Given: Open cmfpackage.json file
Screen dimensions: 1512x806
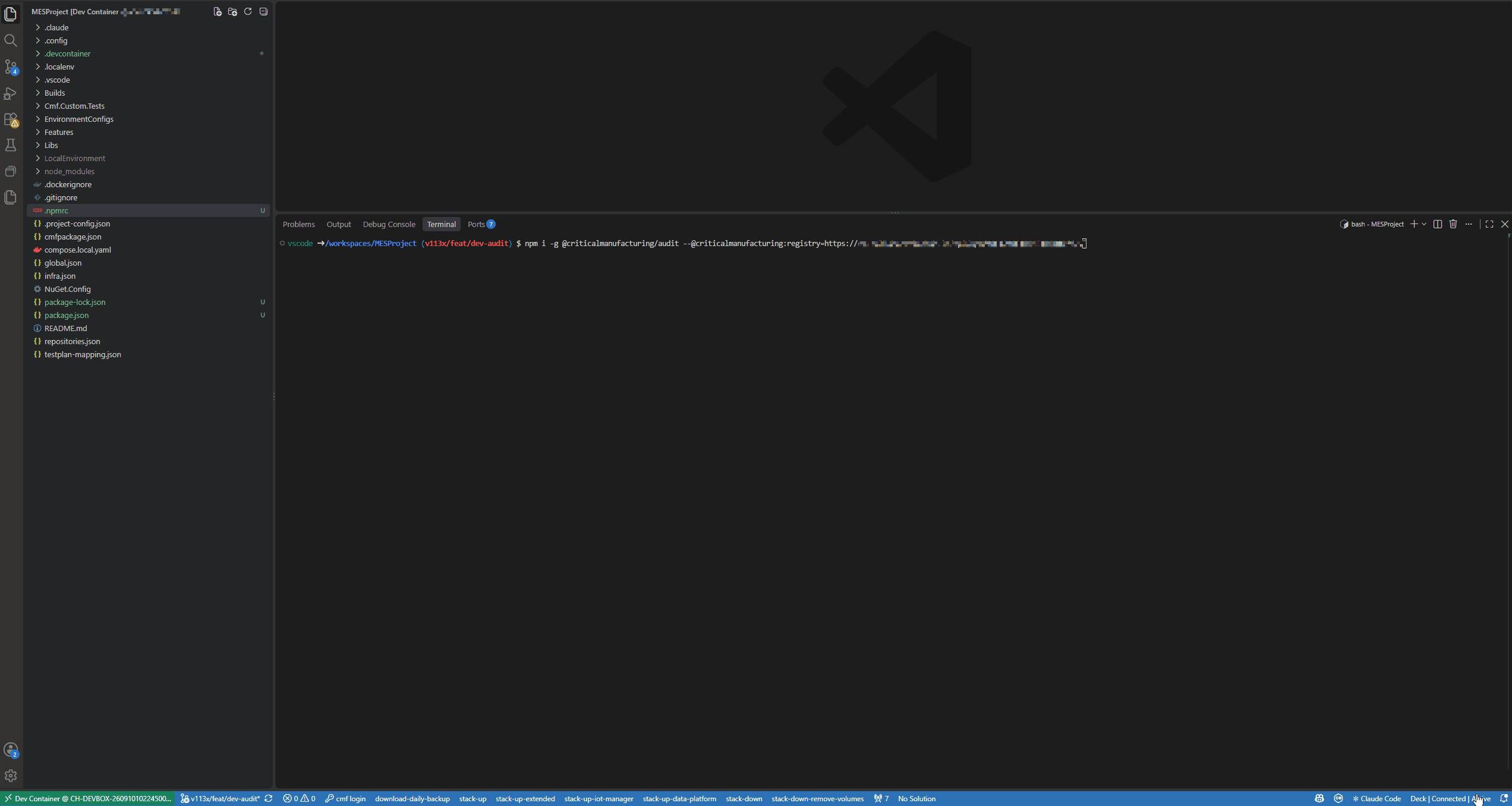Looking at the screenshot, I should (x=148, y=237).
